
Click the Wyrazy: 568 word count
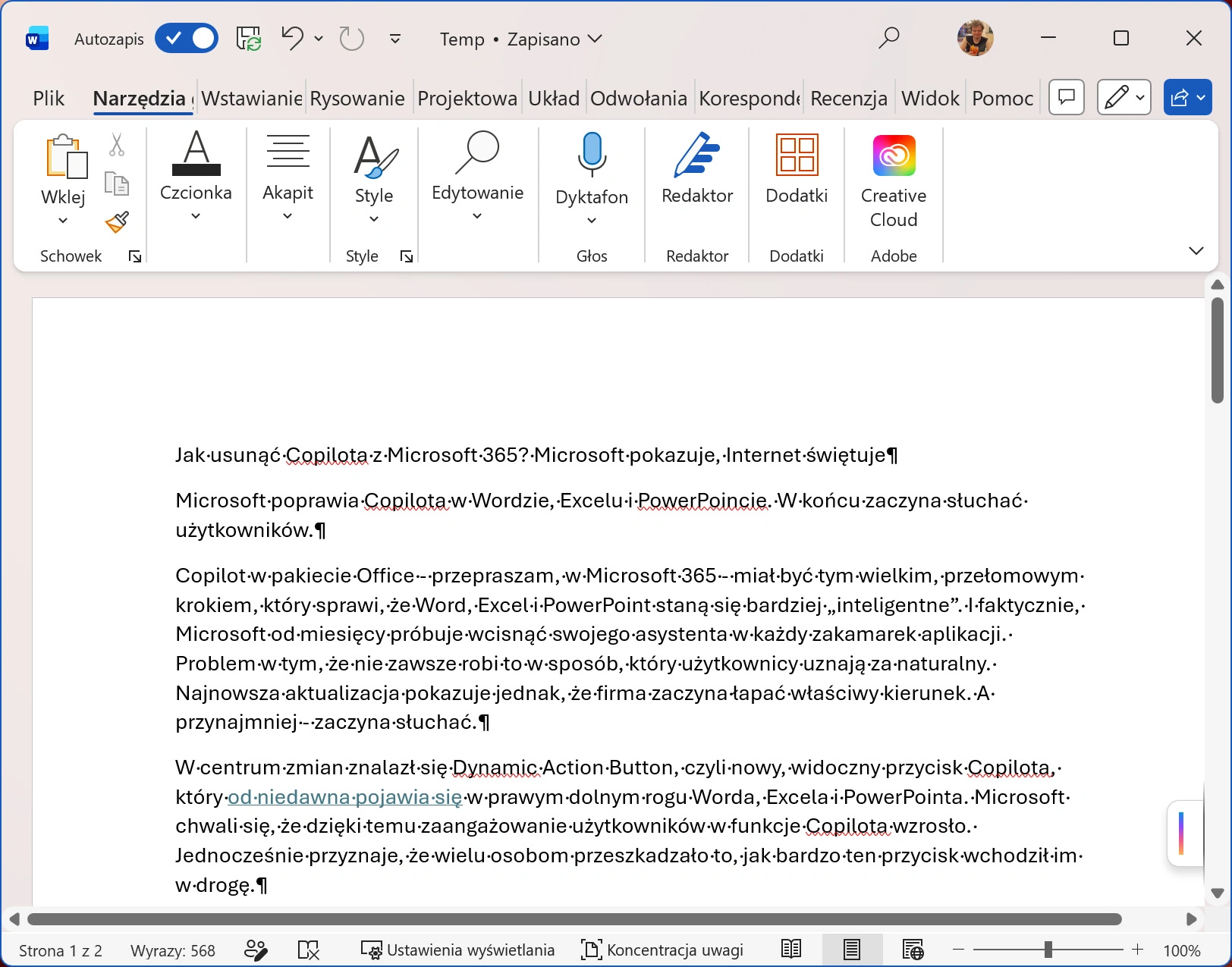(173, 950)
